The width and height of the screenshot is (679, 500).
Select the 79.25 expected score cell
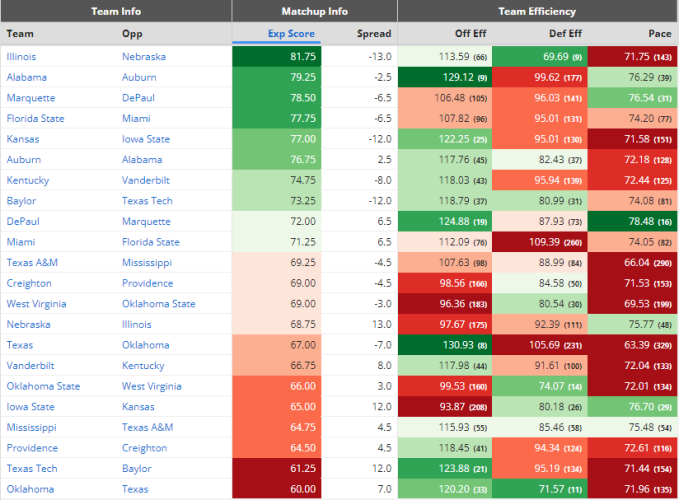[x=277, y=77]
